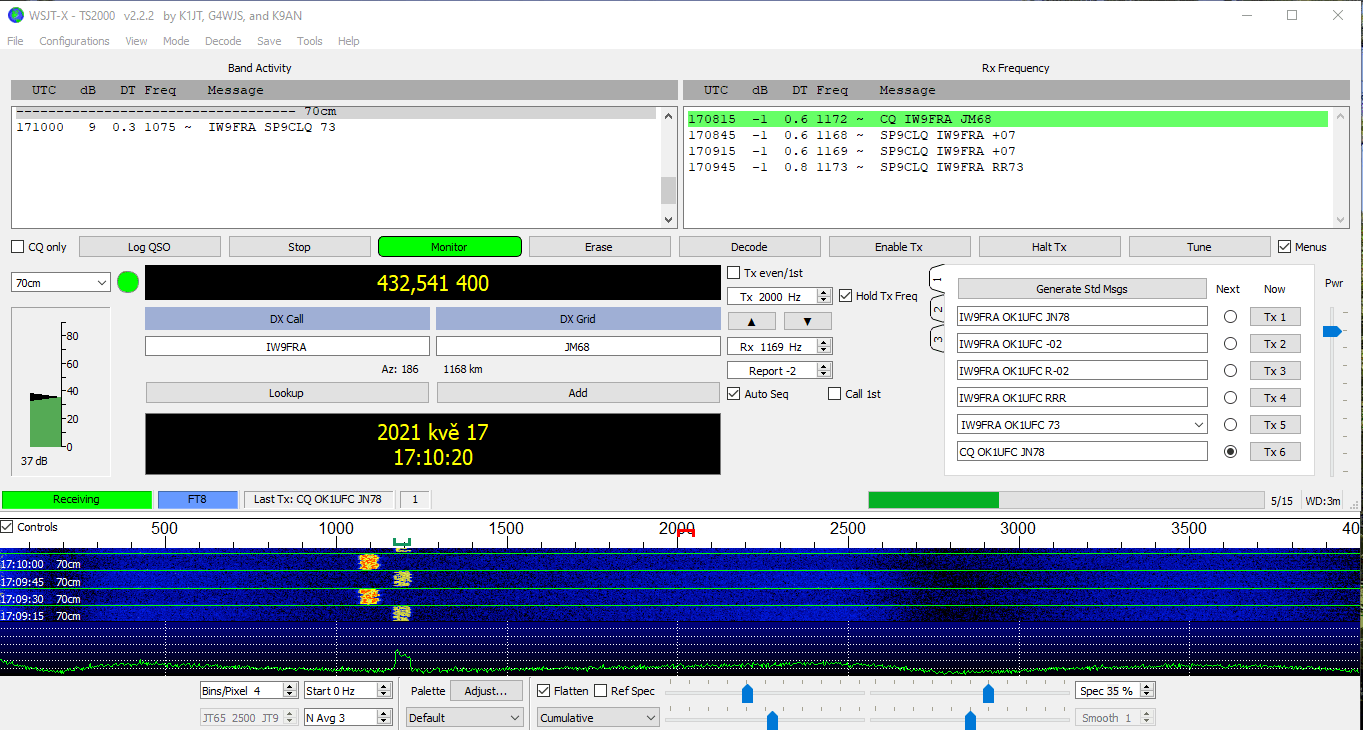The width and height of the screenshot is (1363, 730).
Task: Expand the Palette Default dropdown
Action: (x=464, y=718)
